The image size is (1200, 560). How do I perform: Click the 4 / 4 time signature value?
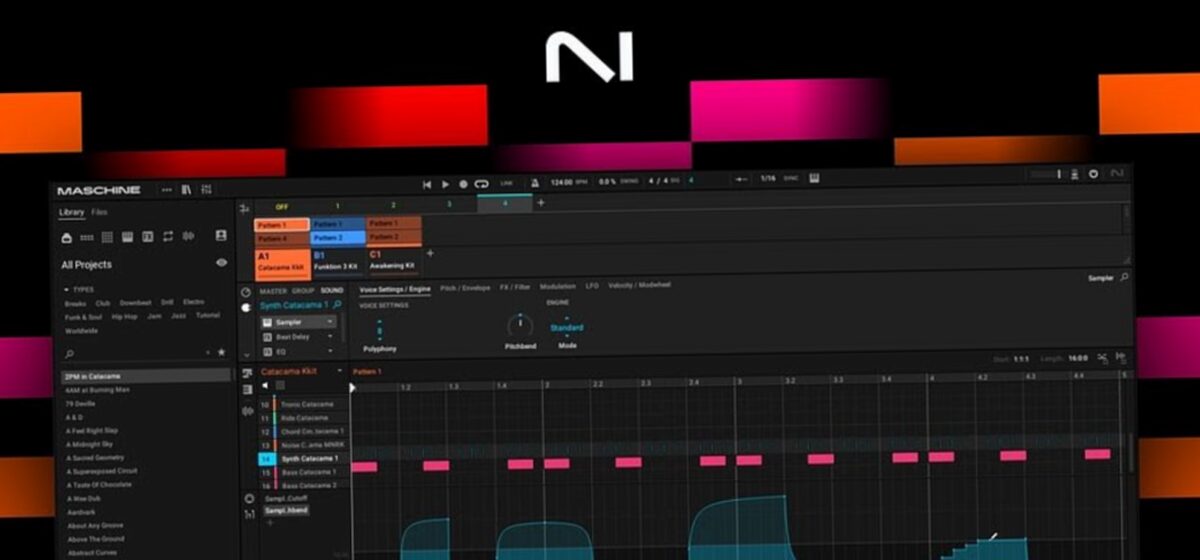[657, 181]
